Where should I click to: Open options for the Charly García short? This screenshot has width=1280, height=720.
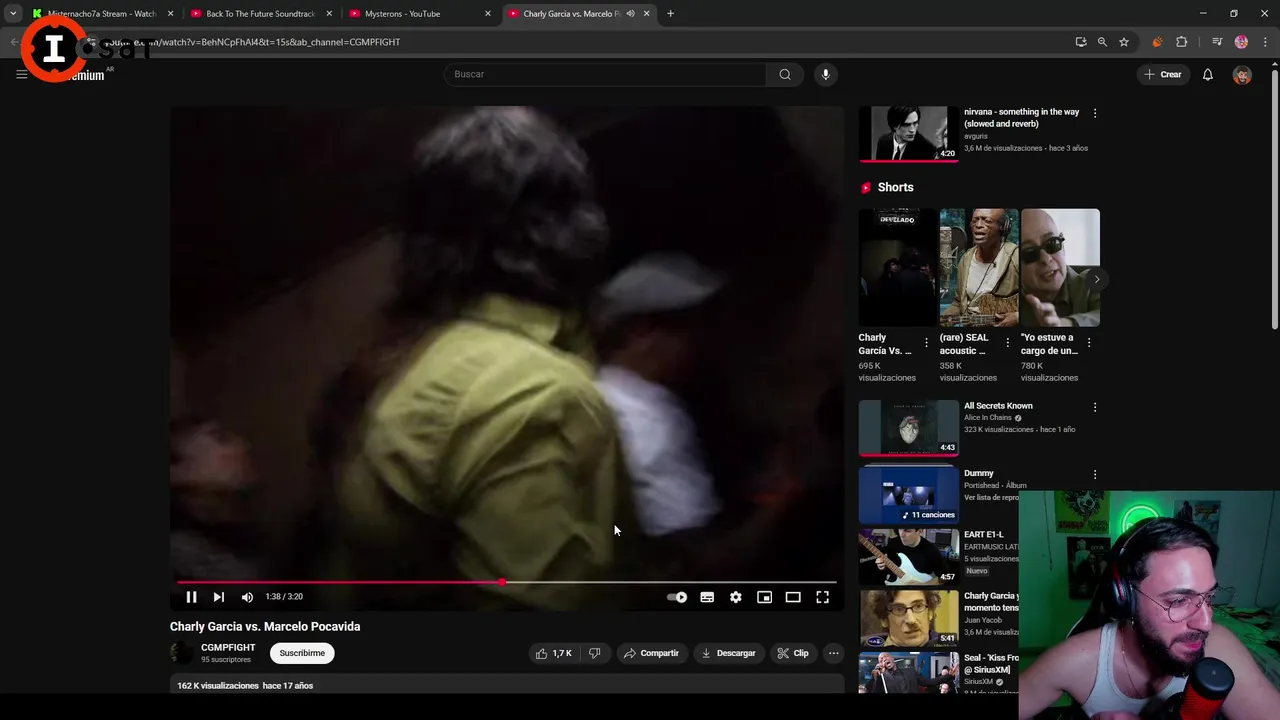click(926, 343)
